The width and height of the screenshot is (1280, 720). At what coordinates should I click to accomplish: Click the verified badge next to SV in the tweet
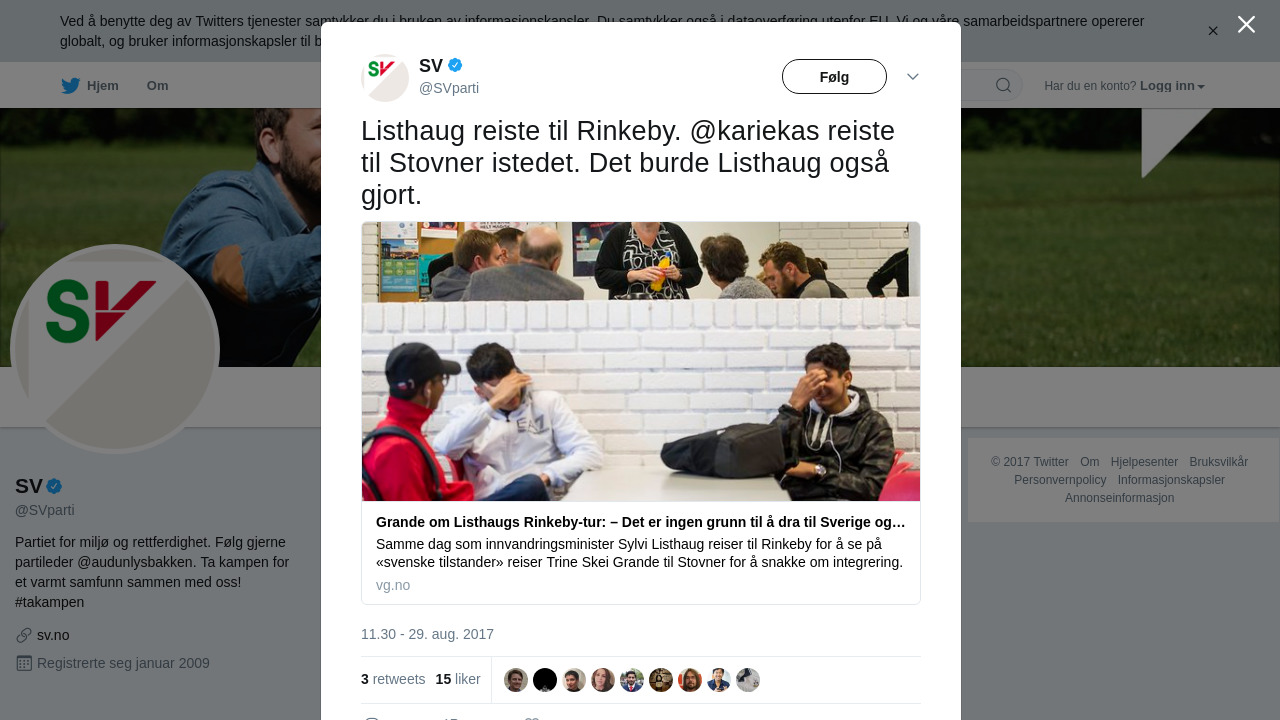pyautogui.click(x=455, y=65)
